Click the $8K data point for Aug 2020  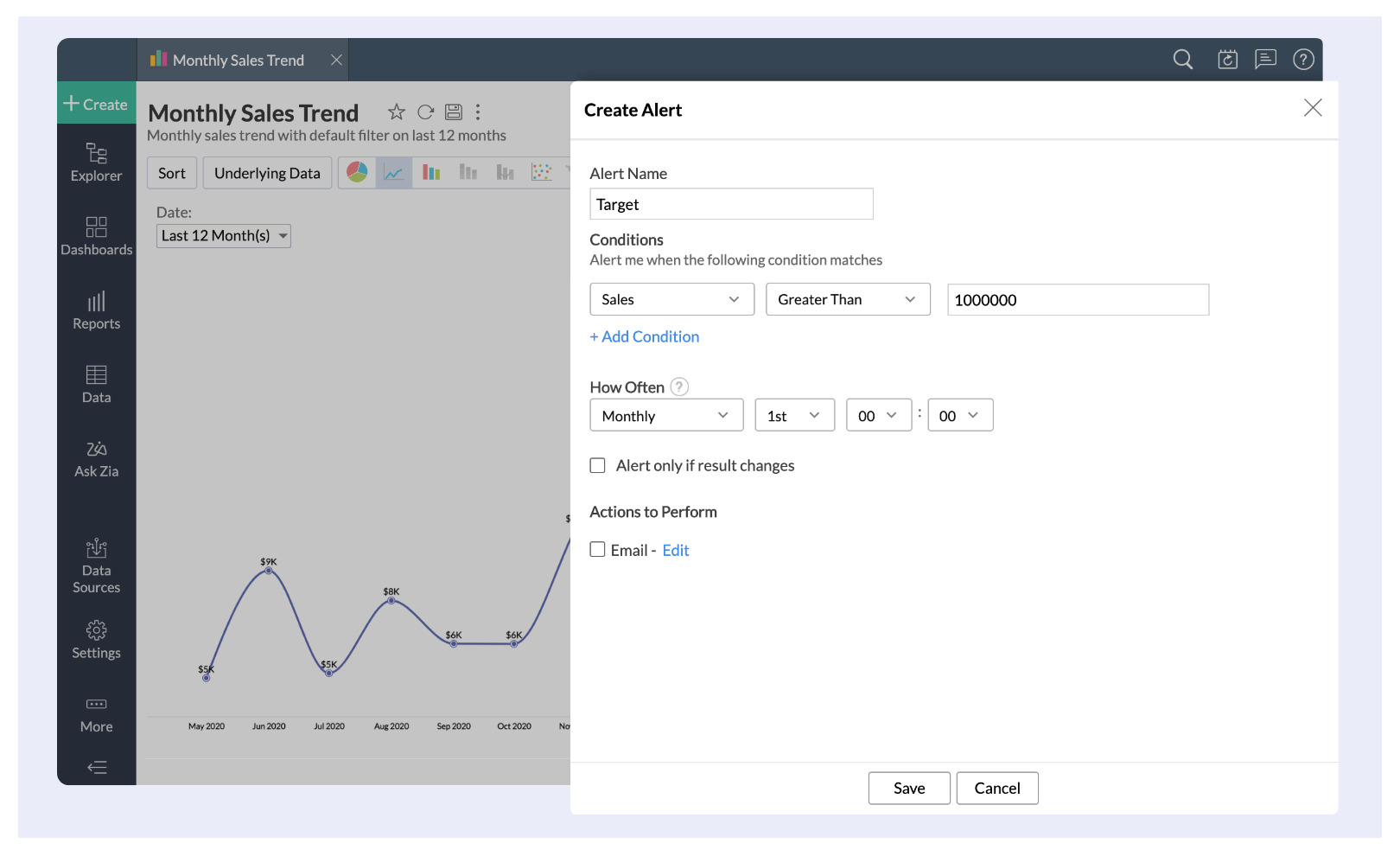click(391, 600)
